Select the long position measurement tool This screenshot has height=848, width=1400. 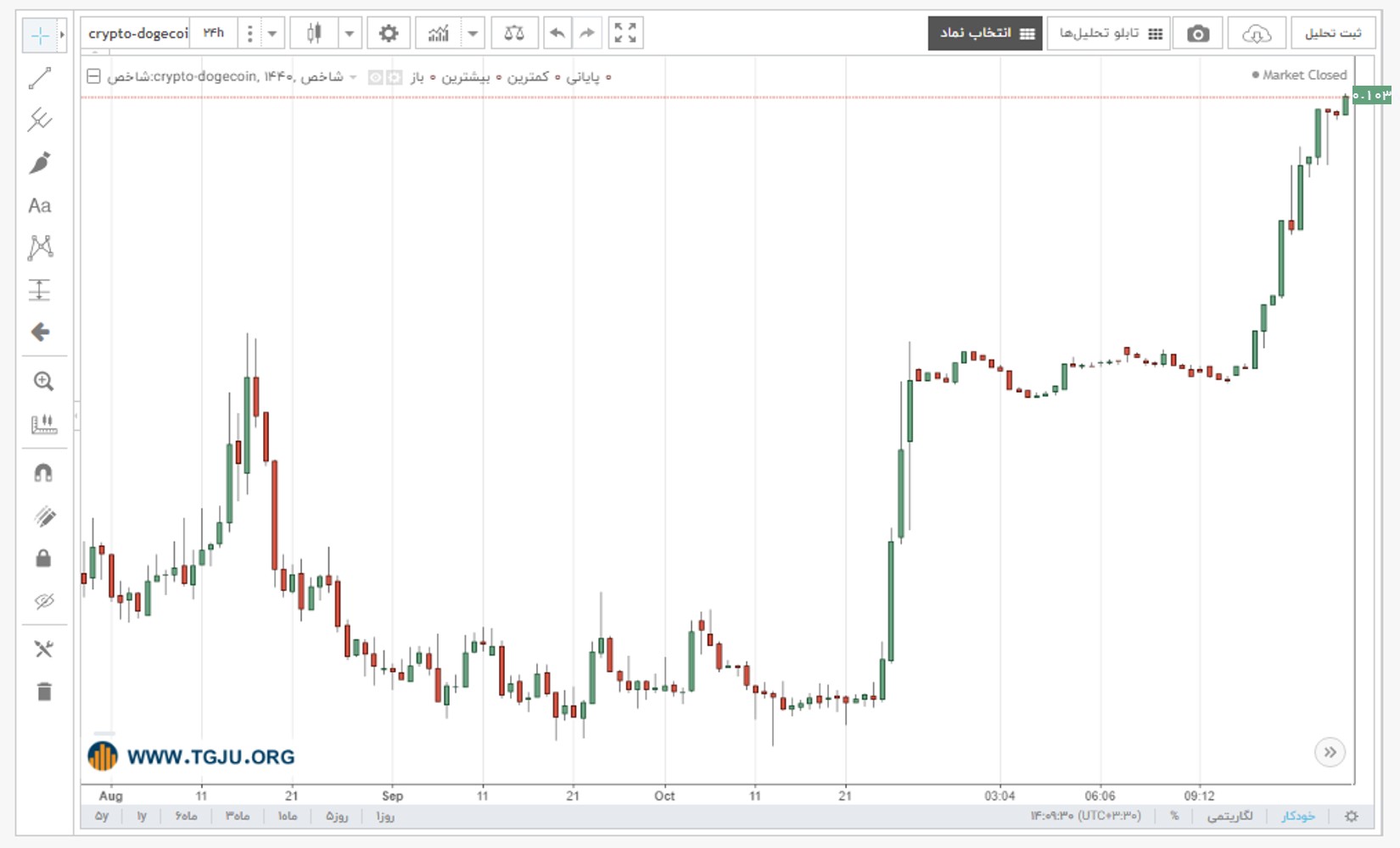point(40,290)
